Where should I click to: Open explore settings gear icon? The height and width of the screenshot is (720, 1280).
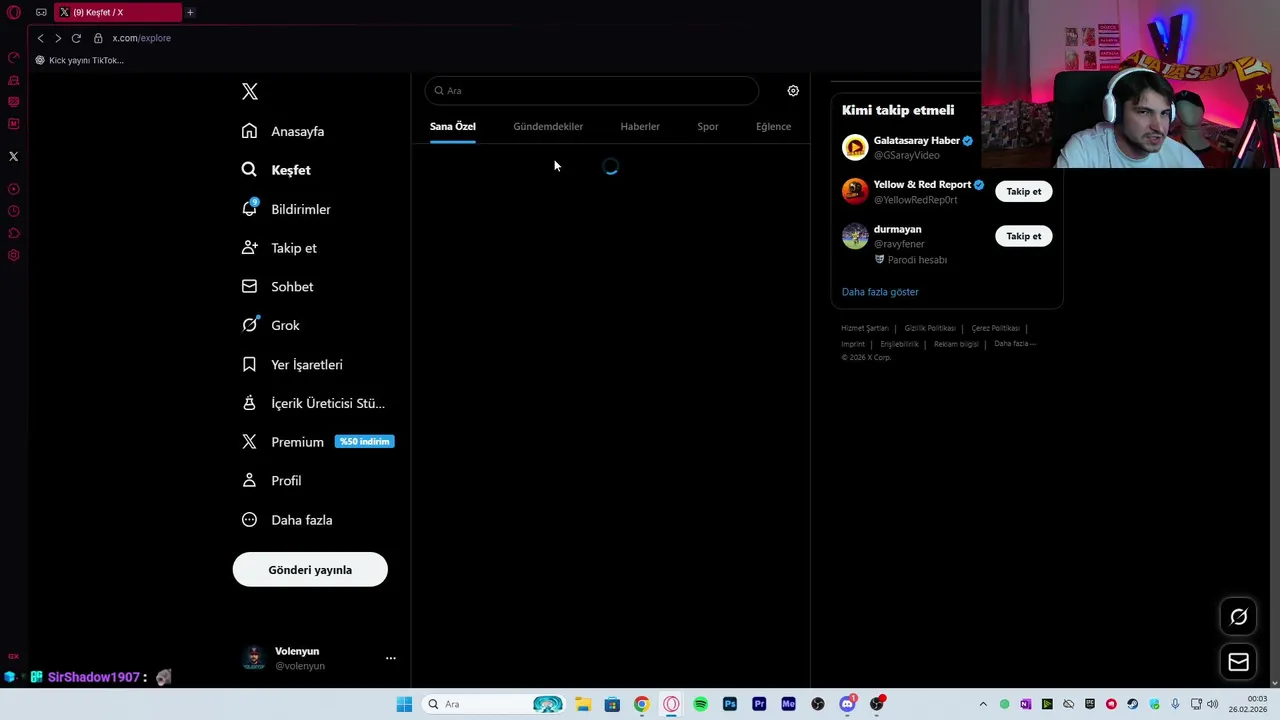click(x=793, y=91)
